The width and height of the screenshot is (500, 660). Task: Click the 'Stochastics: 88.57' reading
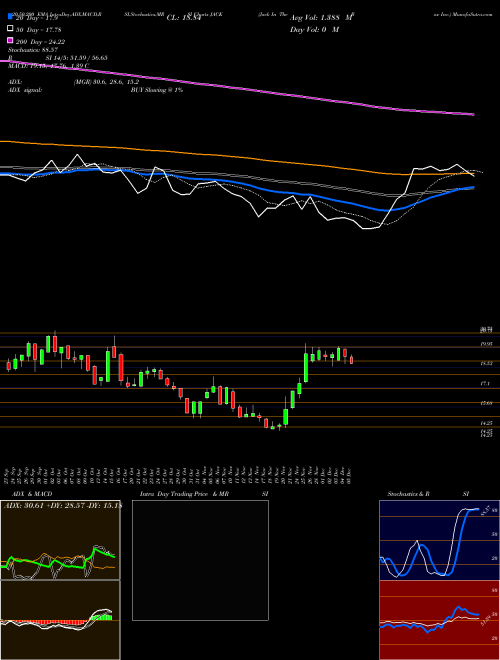[x=33, y=50]
